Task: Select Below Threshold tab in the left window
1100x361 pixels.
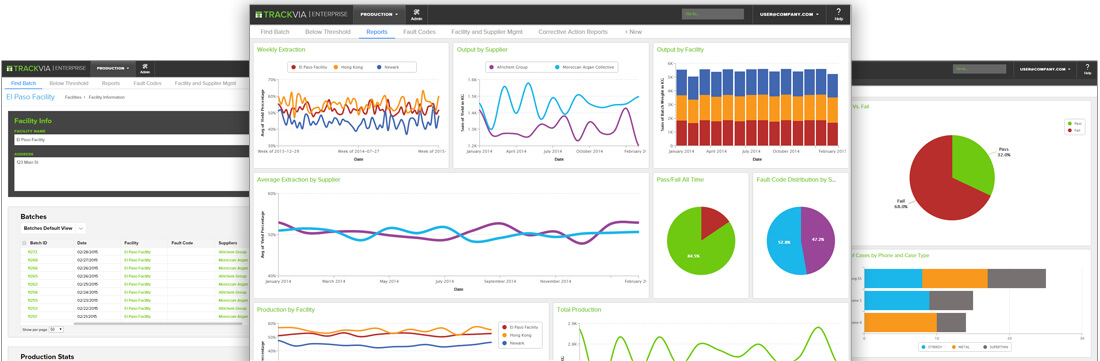Action: coord(69,83)
